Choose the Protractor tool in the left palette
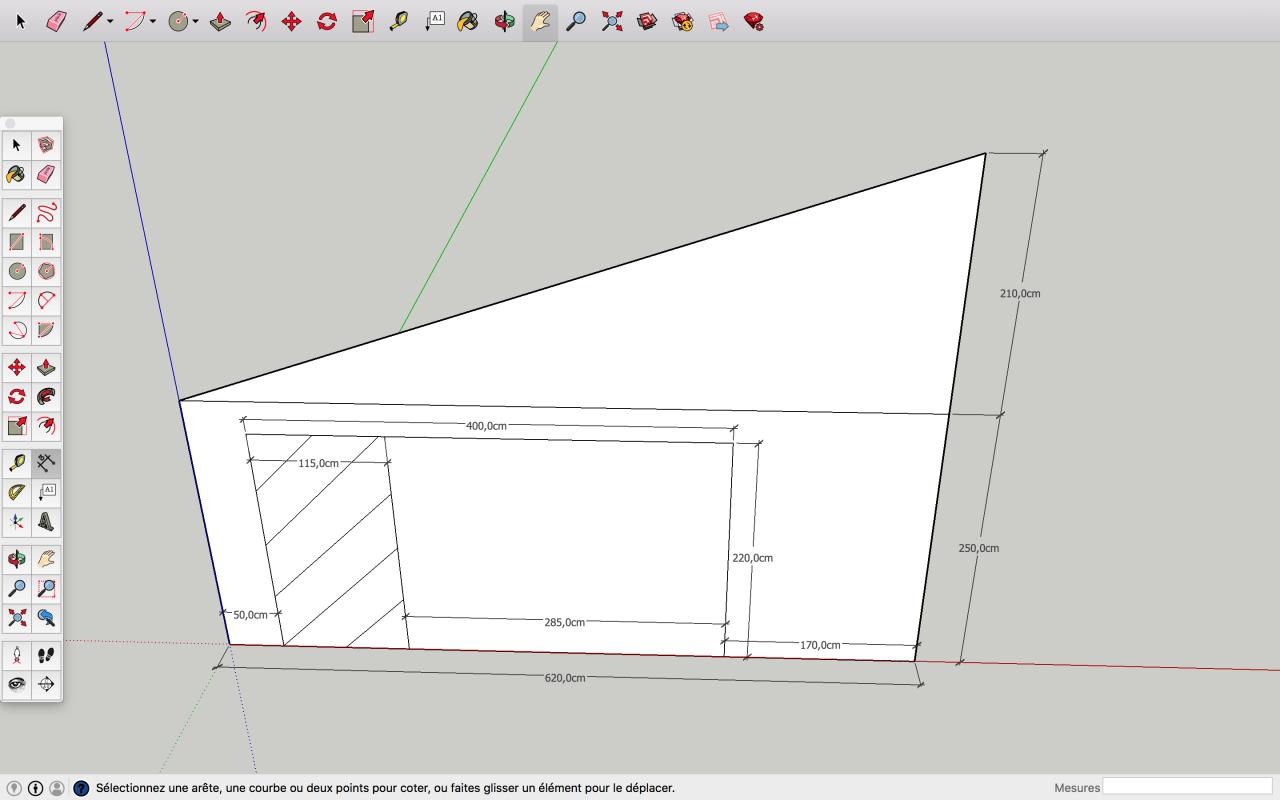 click(x=17, y=492)
